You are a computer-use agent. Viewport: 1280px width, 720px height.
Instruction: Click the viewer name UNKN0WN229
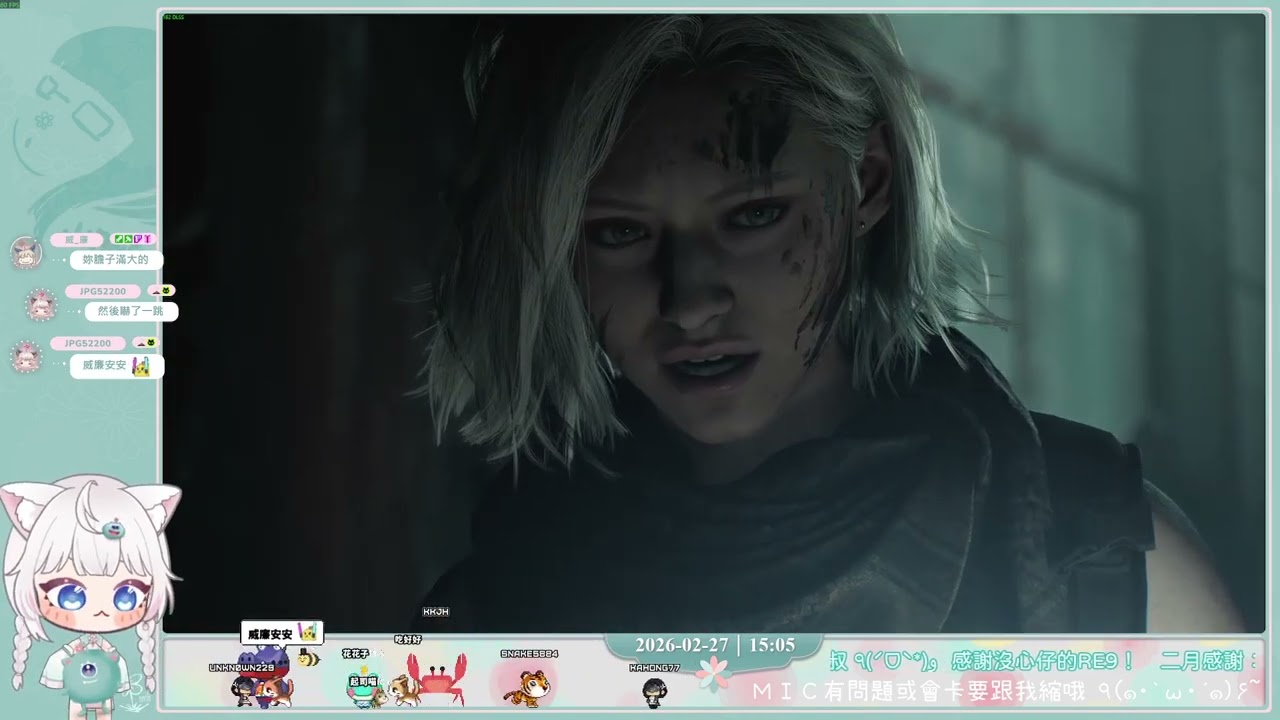tap(241, 667)
